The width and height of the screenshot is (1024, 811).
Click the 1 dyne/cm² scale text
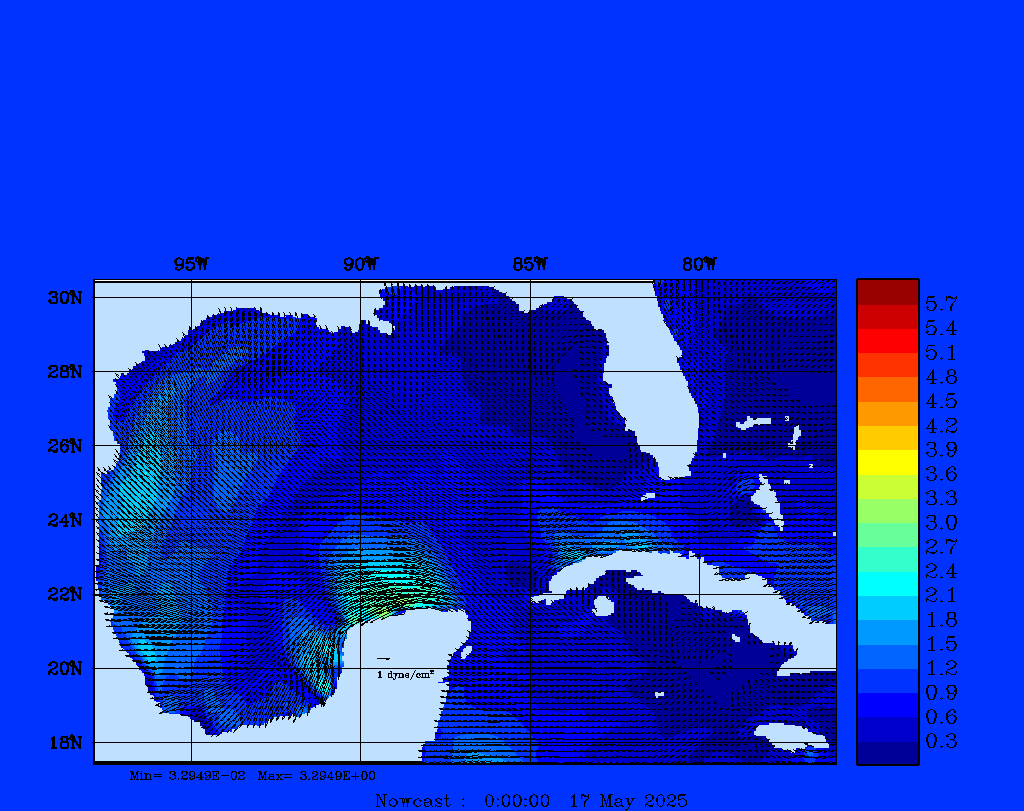404,675
